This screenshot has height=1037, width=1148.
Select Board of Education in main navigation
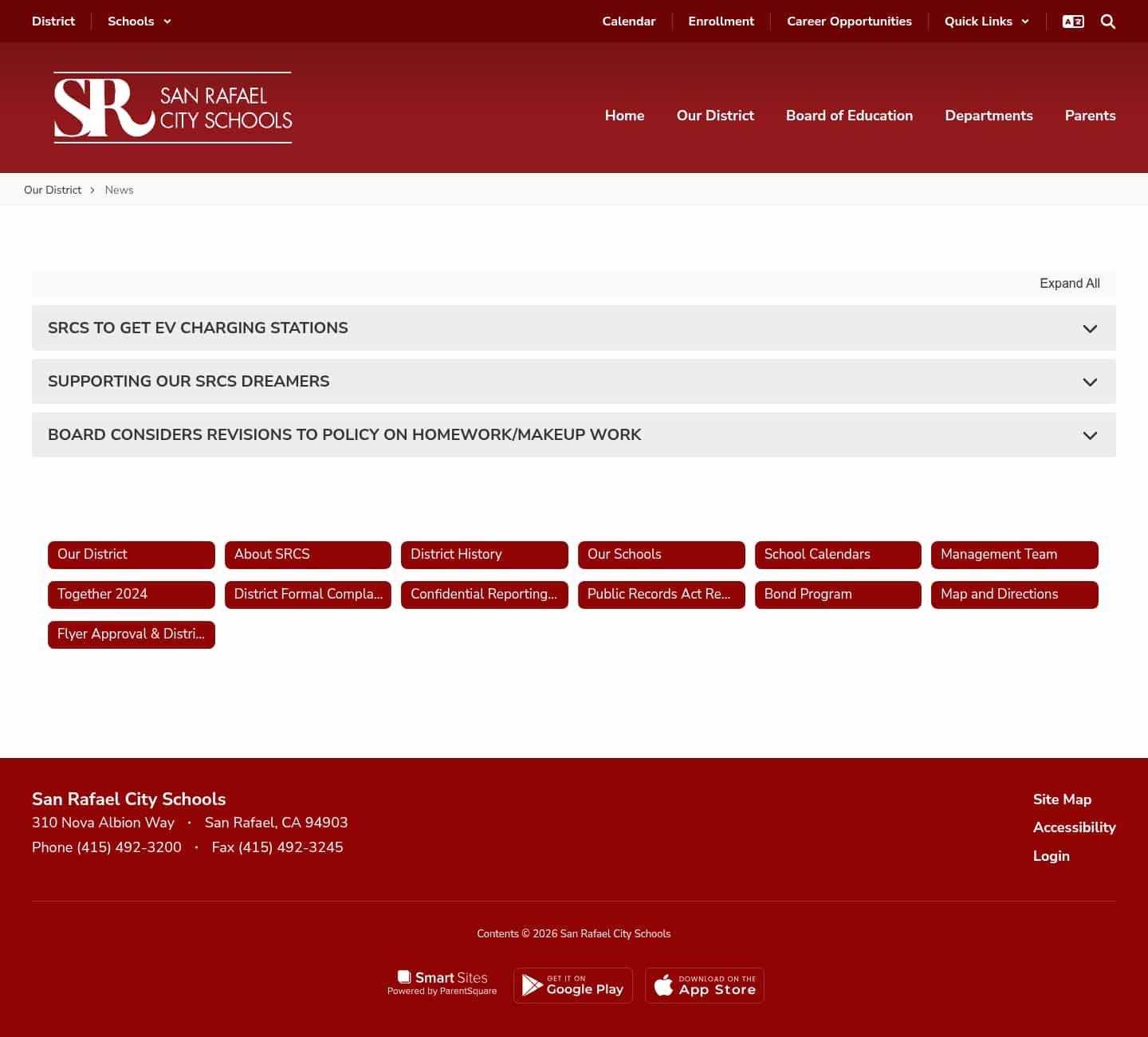(849, 116)
